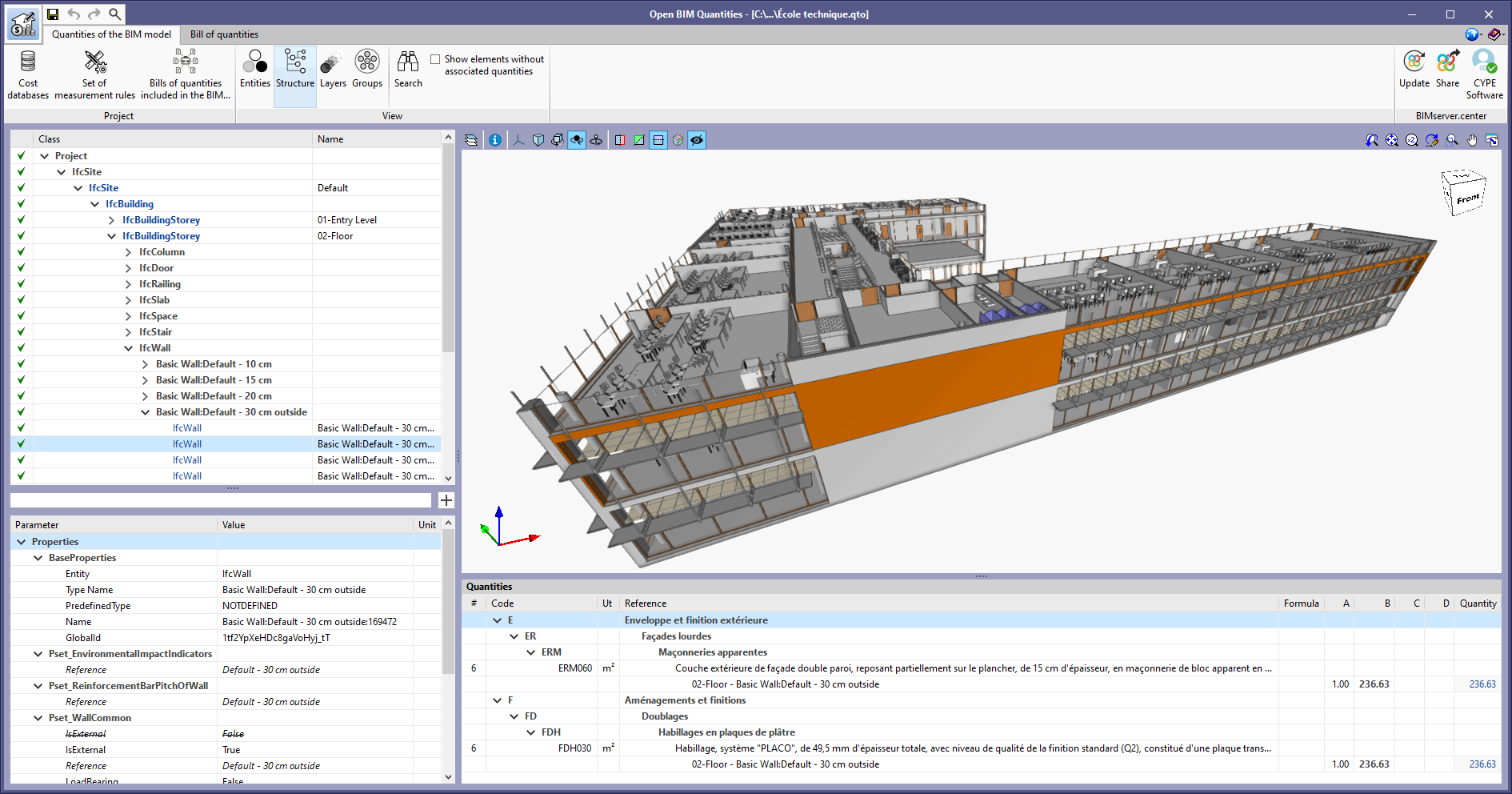Image resolution: width=1512 pixels, height=794 pixels.
Task: Open CYPE Software
Action: 1485,75
